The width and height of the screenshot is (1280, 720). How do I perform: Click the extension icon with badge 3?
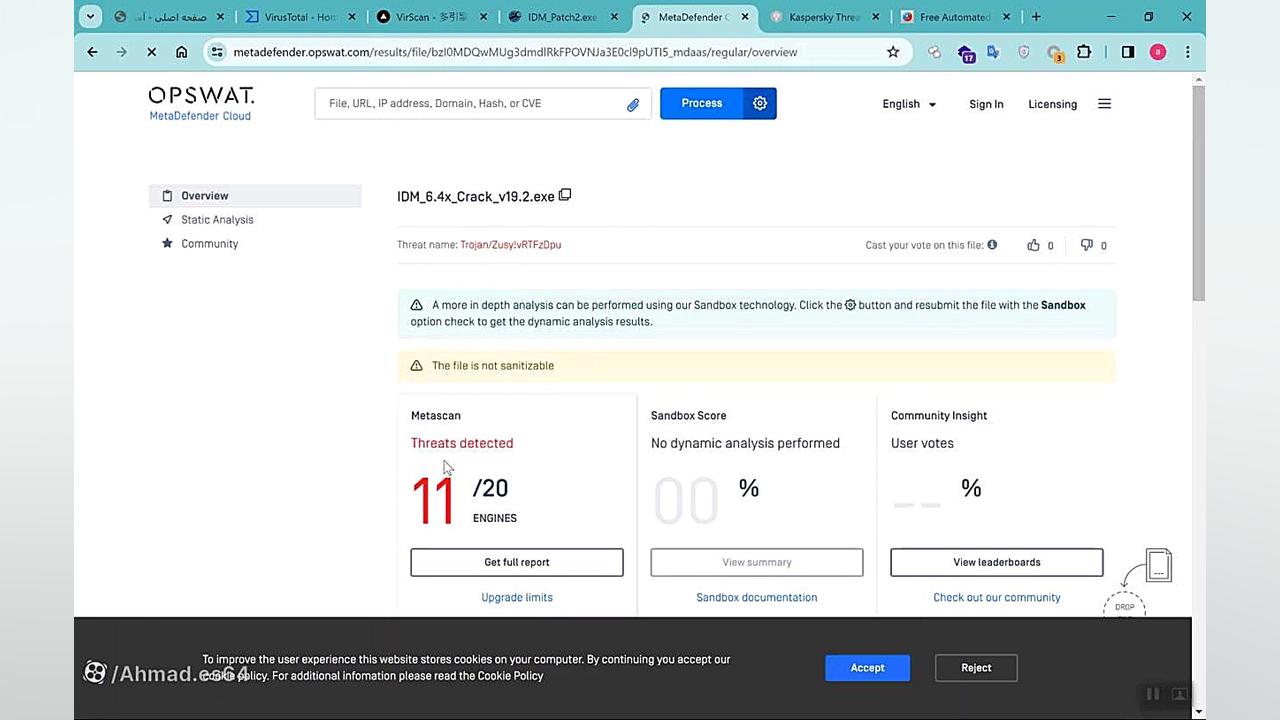coord(1054,53)
